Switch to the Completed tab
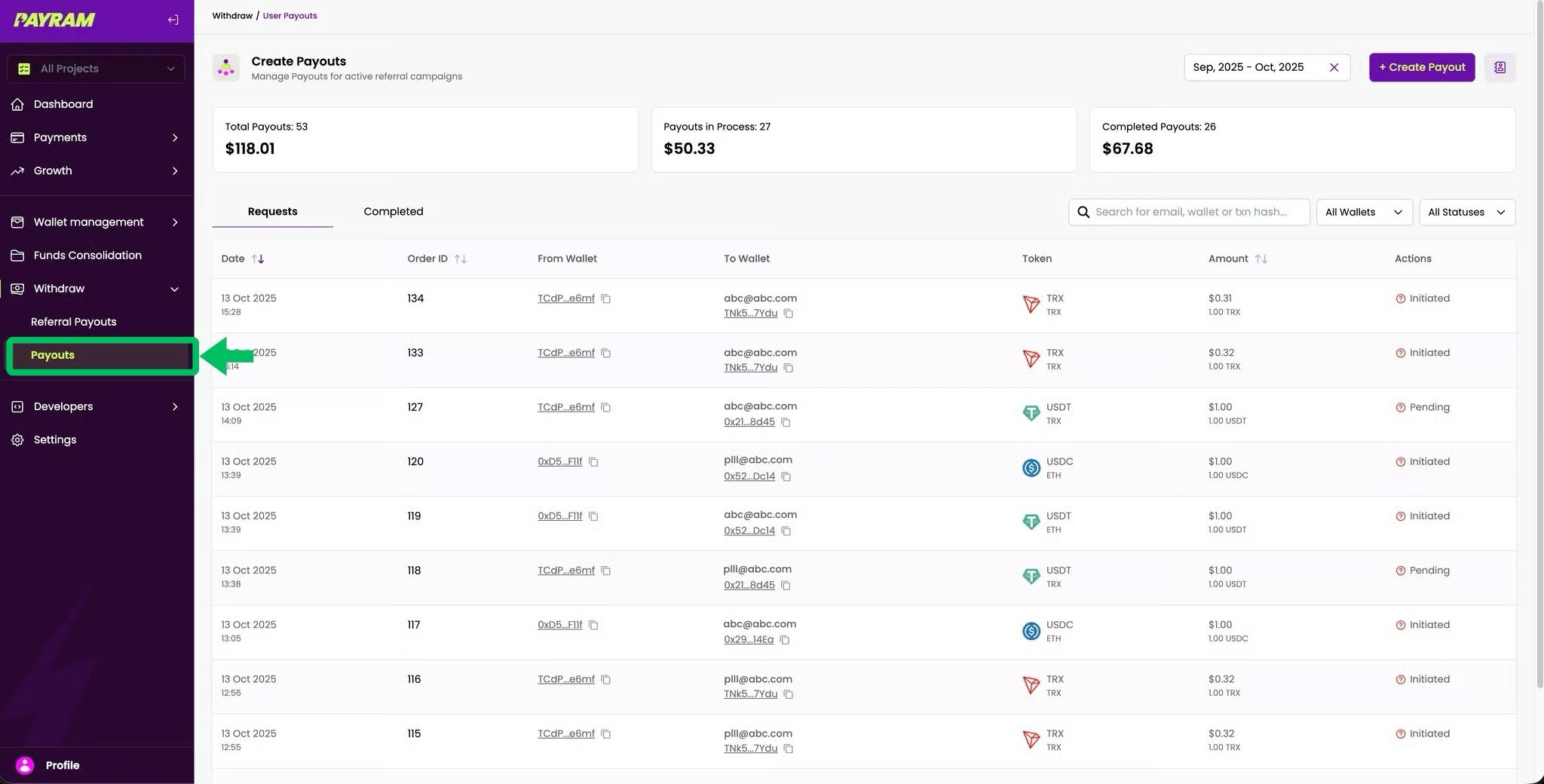Viewport: 1544px width, 784px height. [x=393, y=212]
